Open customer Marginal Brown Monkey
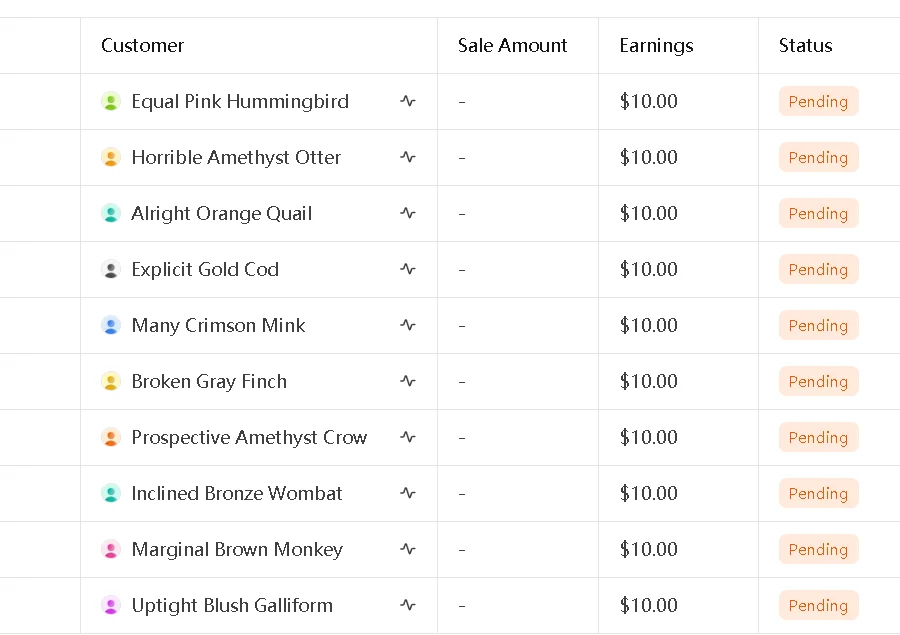 tap(237, 549)
